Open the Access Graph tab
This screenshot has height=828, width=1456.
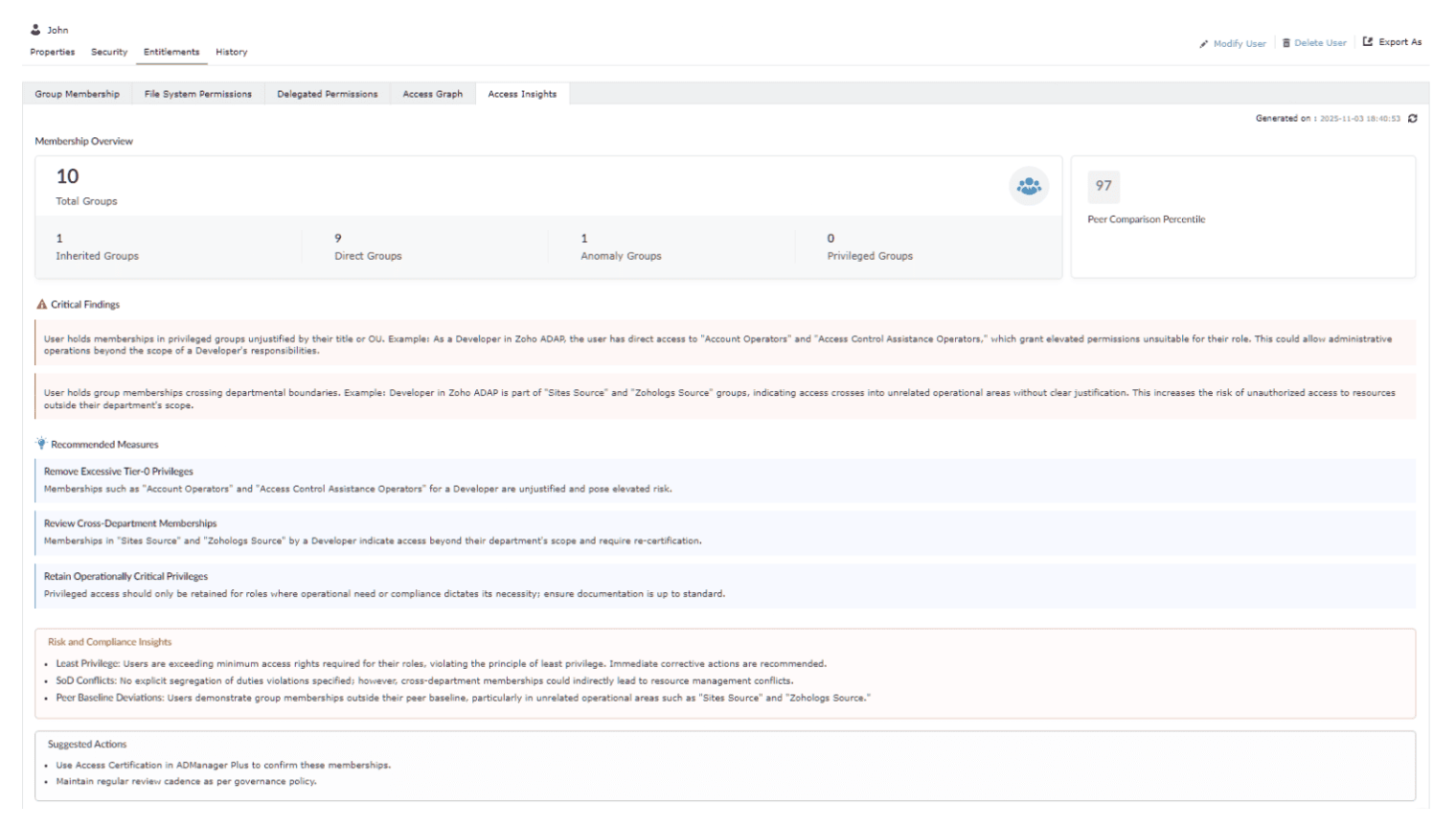coord(432,94)
